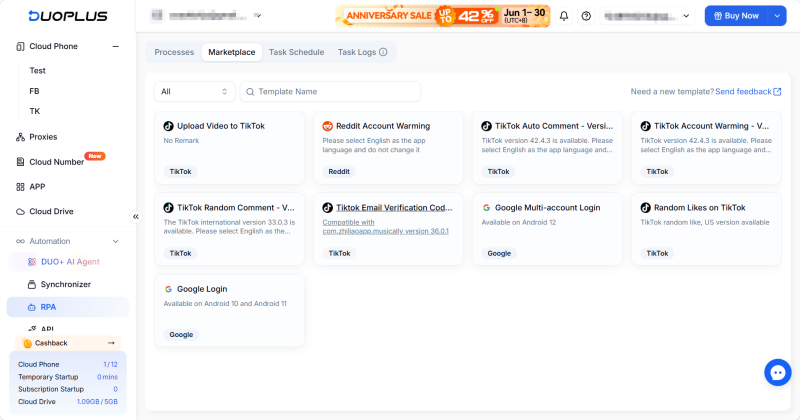Collapse the Automation section chevron
Viewport: 800px width, 420px height.
click(116, 241)
